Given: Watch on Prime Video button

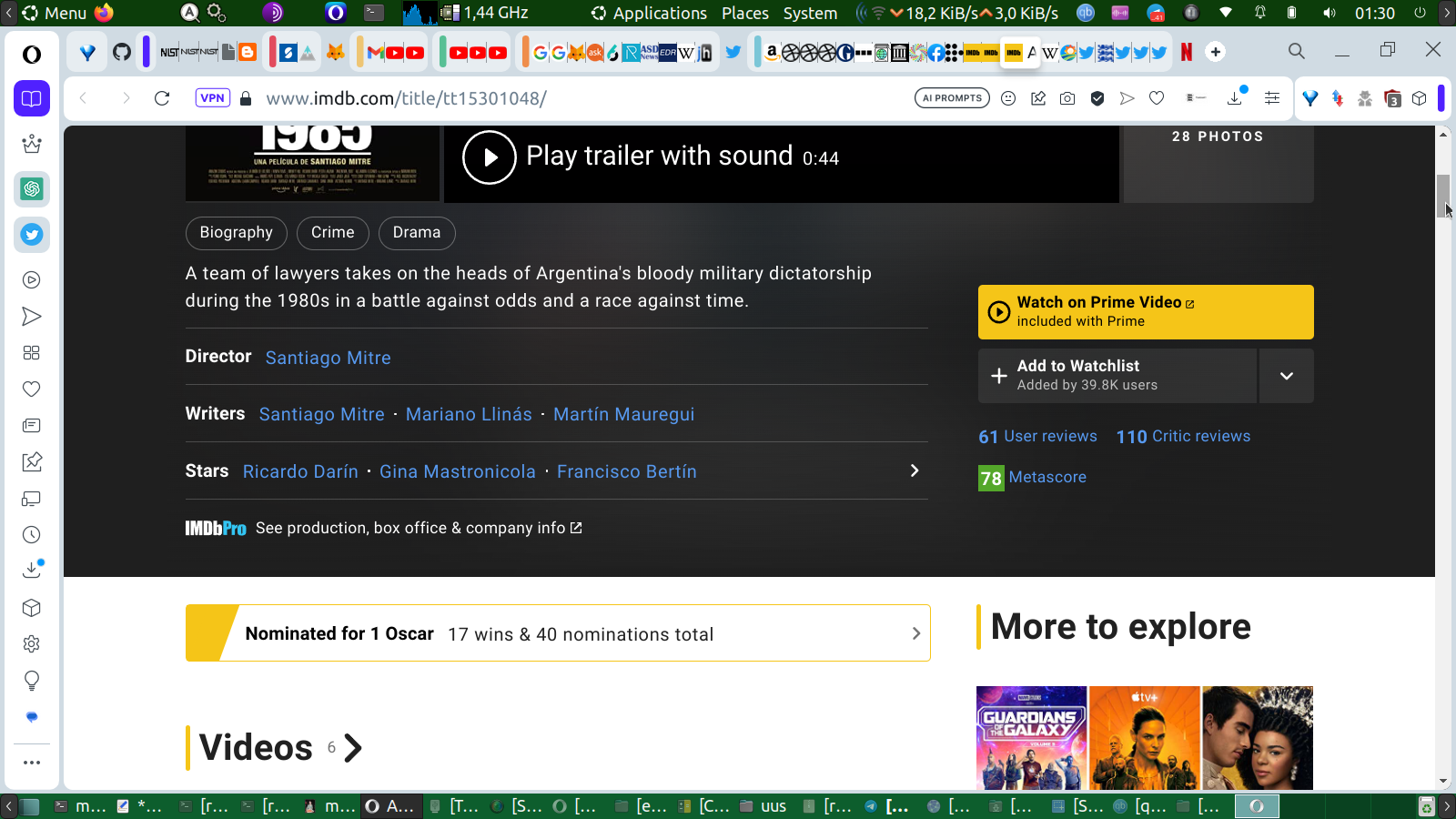Looking at the screenshot, I should click(1146, 312).
